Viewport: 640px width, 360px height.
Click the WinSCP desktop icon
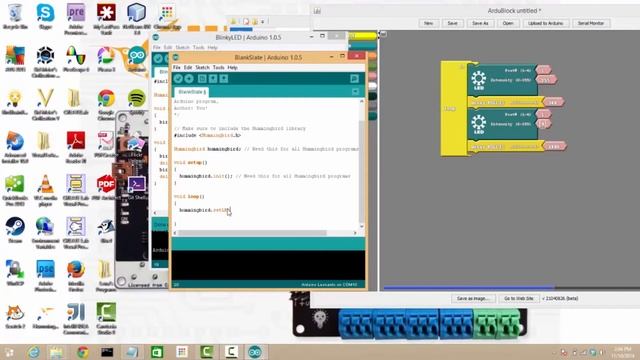pyautogui.click(x=15, y=273)
